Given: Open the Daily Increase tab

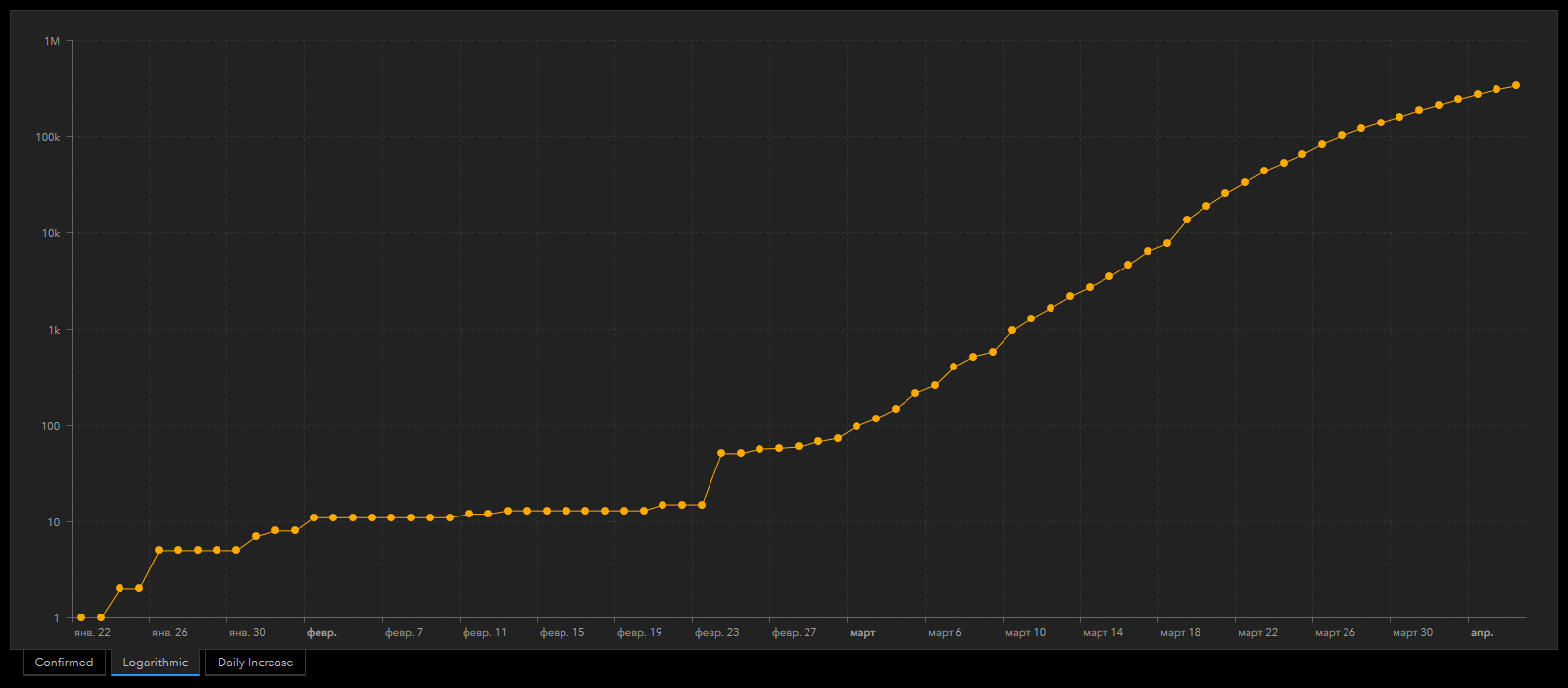Looking at the screenshot, I should pos(255,663).
